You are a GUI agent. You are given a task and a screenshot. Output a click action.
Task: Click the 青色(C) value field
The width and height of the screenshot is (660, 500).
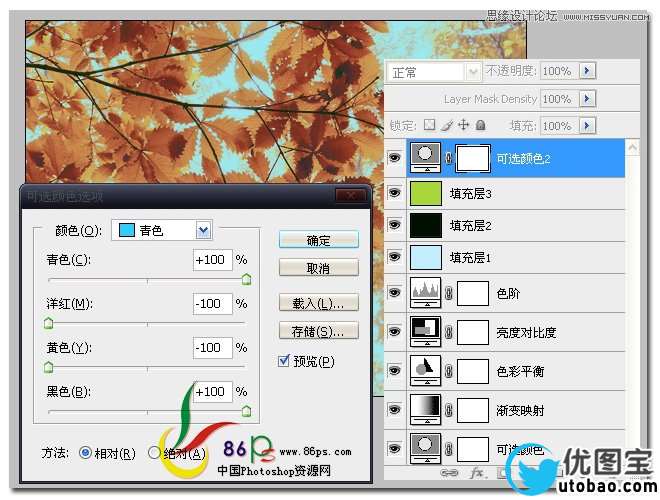click(x=213, y=260)
